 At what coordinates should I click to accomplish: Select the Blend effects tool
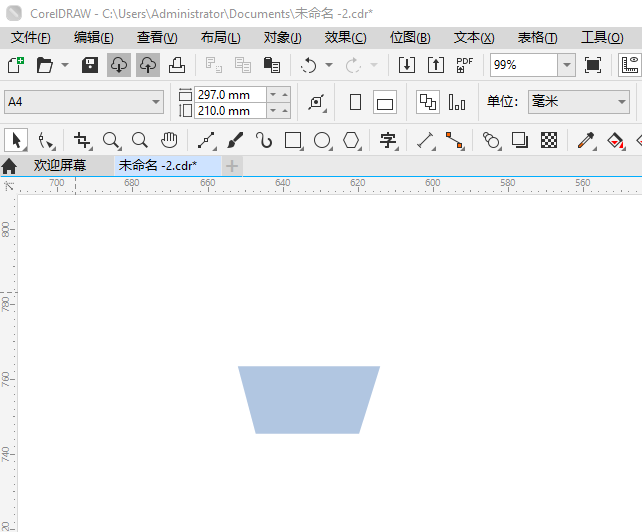[x=491, y=140]
